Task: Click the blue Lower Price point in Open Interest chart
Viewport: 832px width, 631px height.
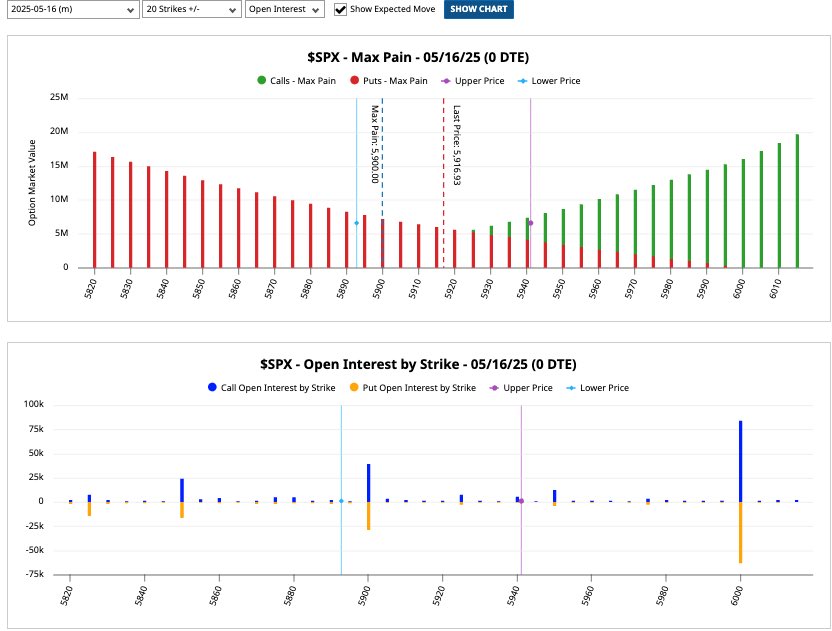Action: [x=341, y=501]
